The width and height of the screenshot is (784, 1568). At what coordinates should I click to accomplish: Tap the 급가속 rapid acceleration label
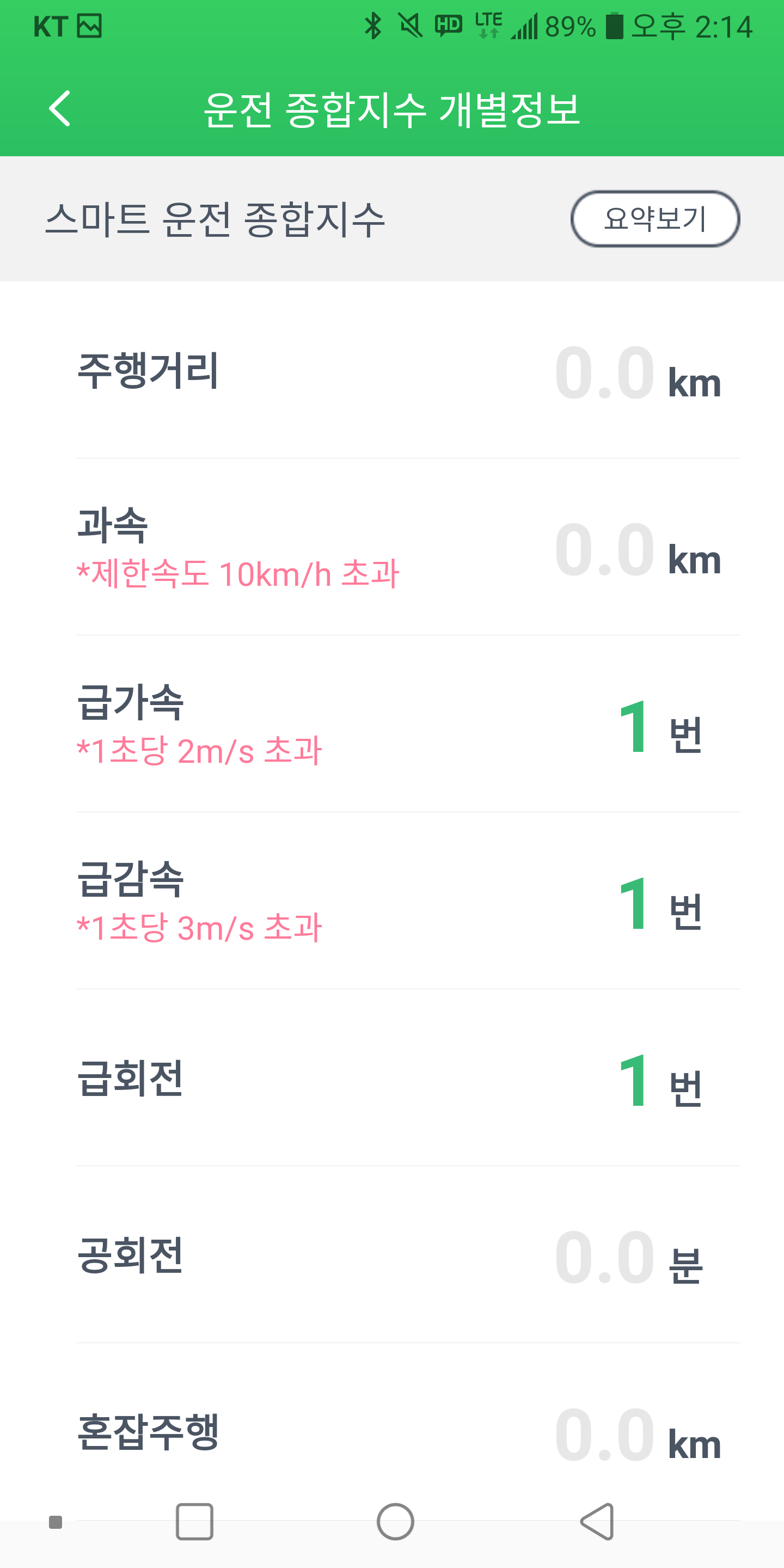[130, 702]
